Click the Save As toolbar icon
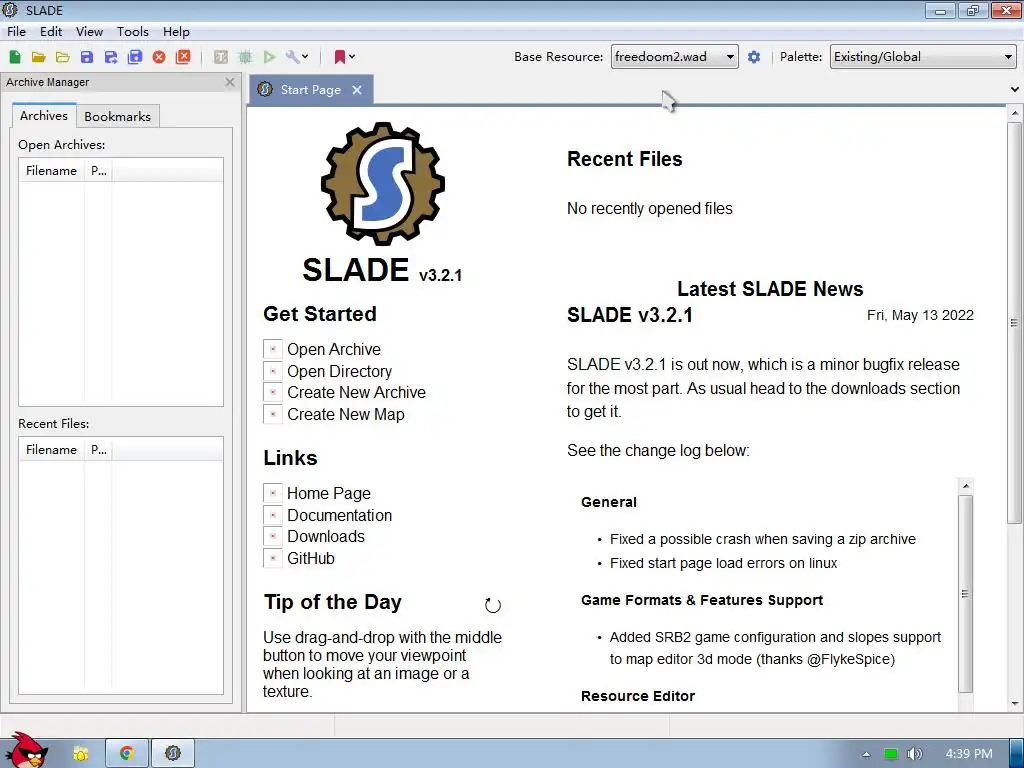The image size is (1024, 768). click(x=111, y=57)
